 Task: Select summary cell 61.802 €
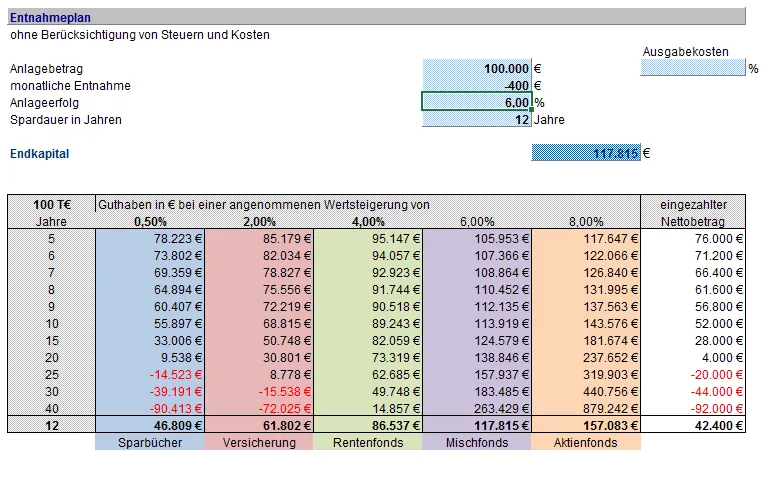pyautogui.click(x=259, y=425)
